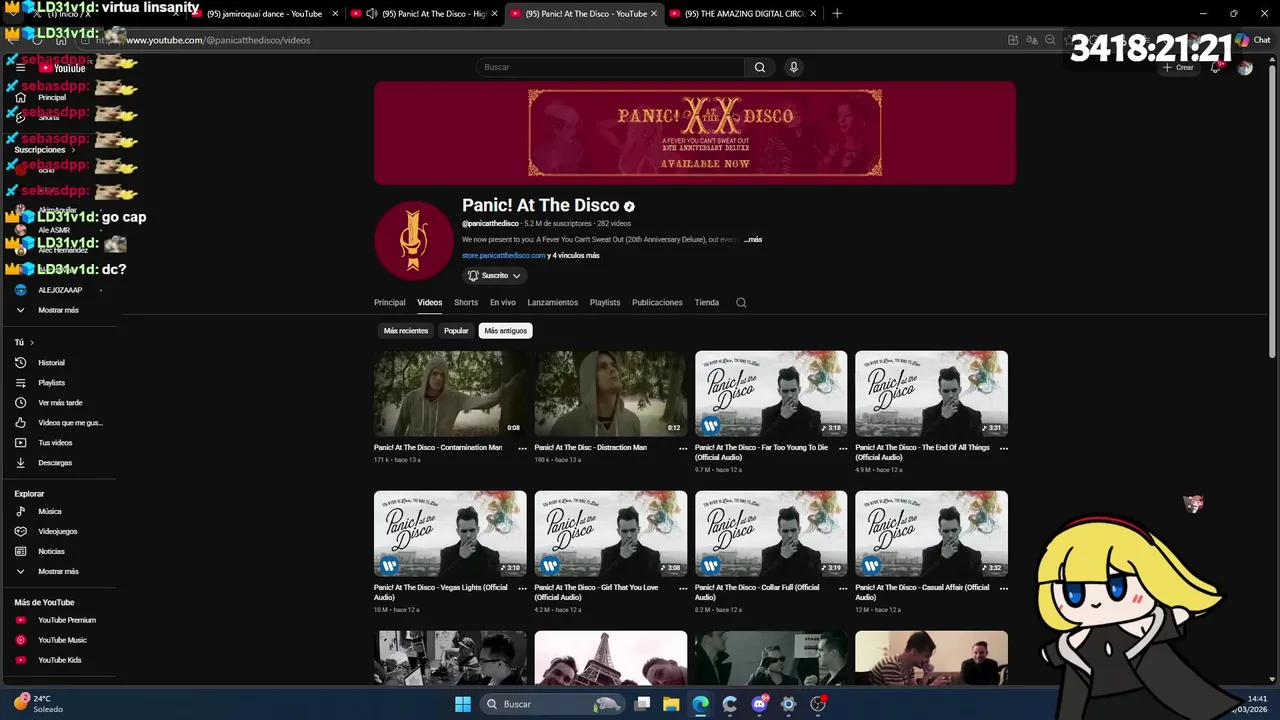Open Descargas in sidebar
Image resolution: width=1280 pixels, height=720 pixels.
[60, 462]
